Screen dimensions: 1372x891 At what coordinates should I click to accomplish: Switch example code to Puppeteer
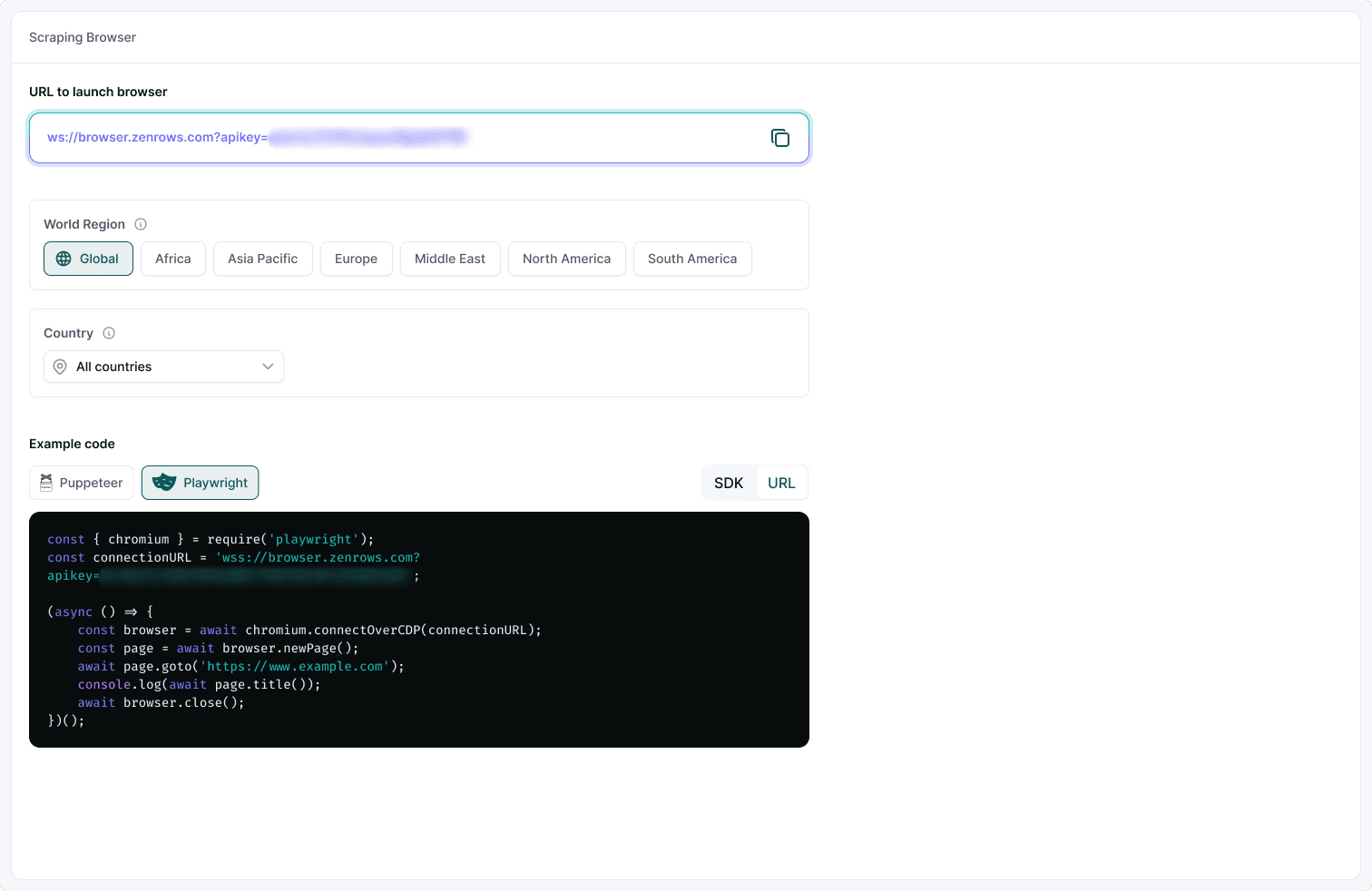click(82, 483)
